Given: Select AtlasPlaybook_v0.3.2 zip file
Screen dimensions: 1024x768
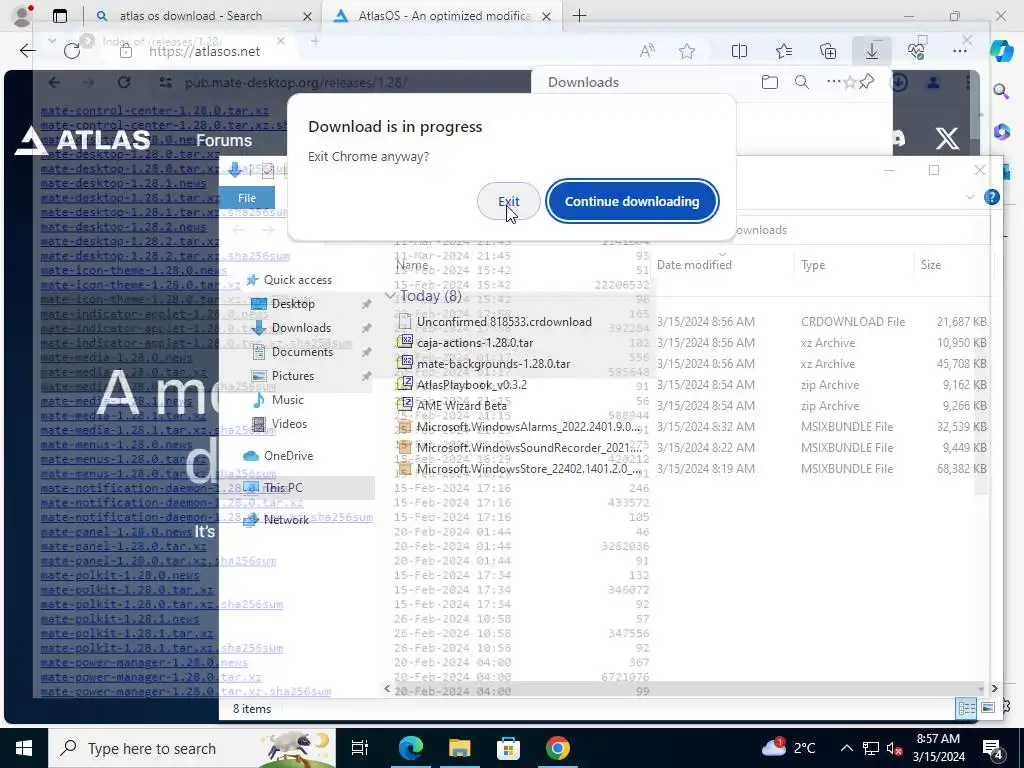Looking at the screenshot, I should pyautogui.click(x=472, y=385).
